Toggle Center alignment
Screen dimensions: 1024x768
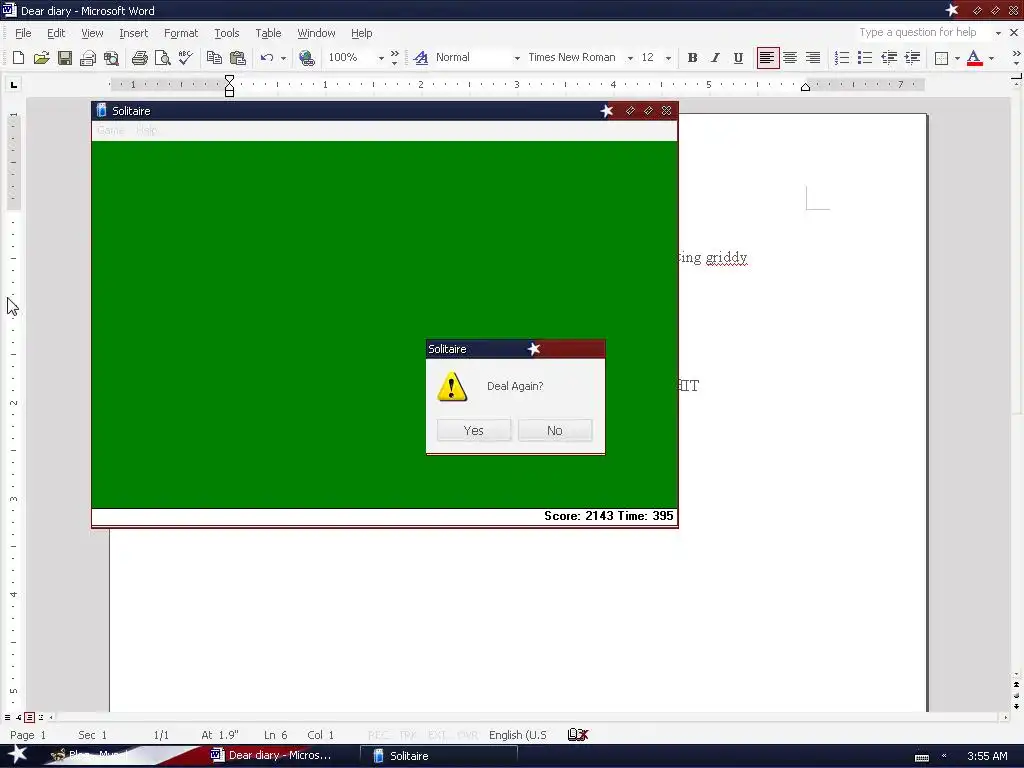(x=790, y=58)
